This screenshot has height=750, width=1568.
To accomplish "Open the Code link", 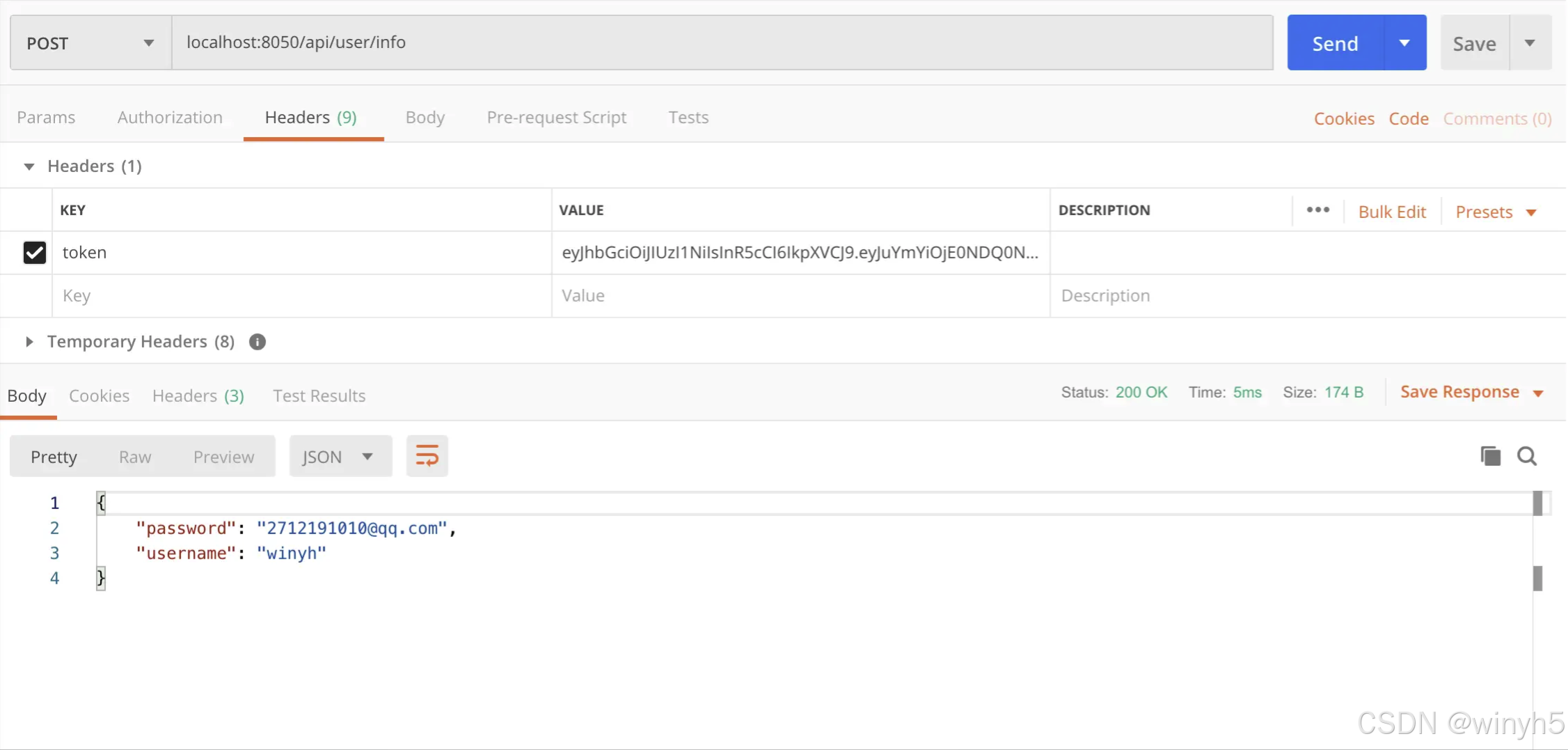I will click(1409, 118).
